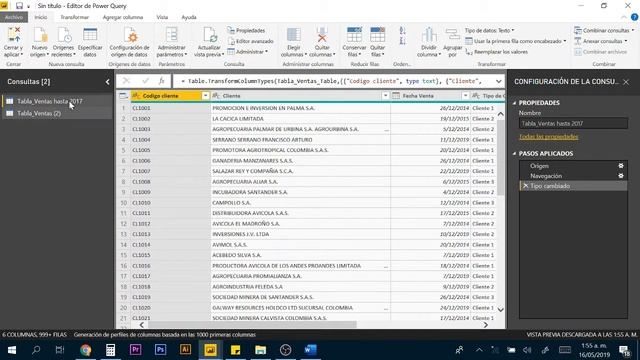
Task: Click Quitar columnas icon
Action: pyautogui.click(x=322, y=35)
